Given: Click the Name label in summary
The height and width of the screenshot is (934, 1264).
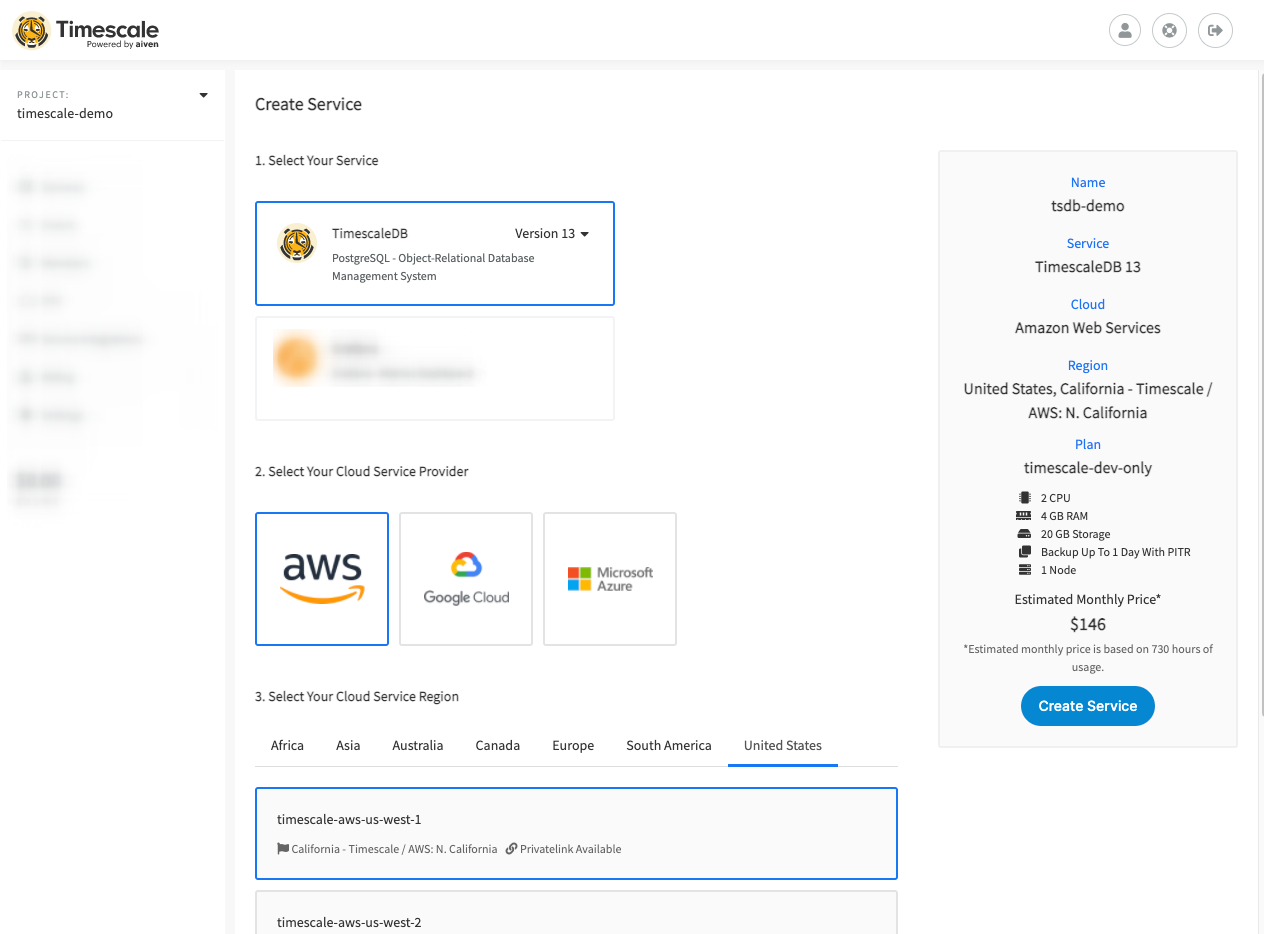Looking at the screenshot, I should click(1088, 183).
